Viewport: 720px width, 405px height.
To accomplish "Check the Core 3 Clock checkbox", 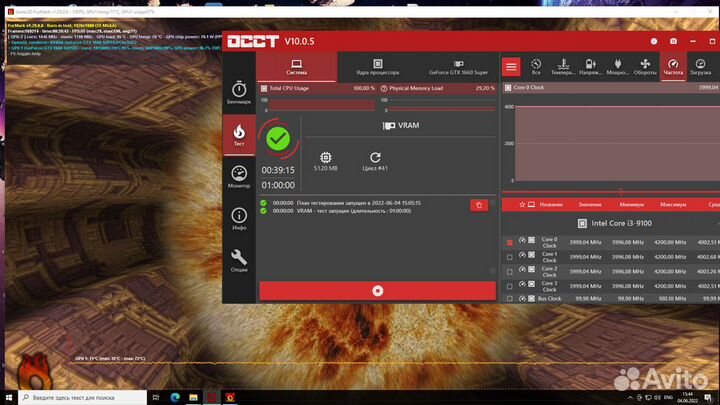I will point(509,287).
